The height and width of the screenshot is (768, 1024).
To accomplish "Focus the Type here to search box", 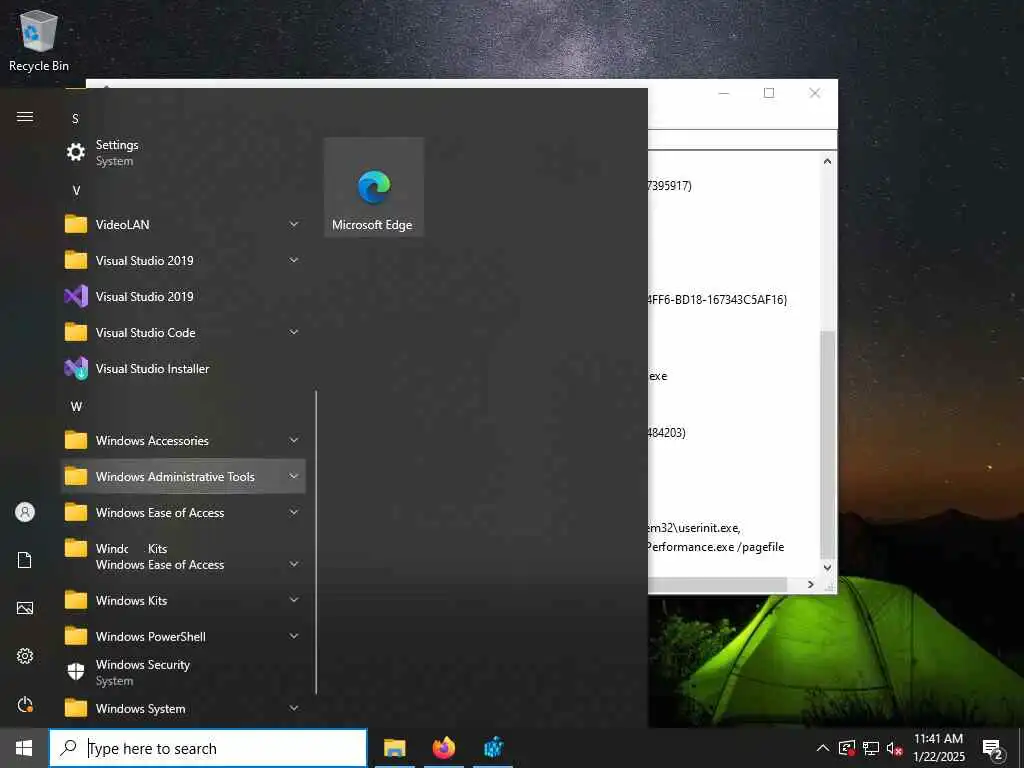I will 208,748.
